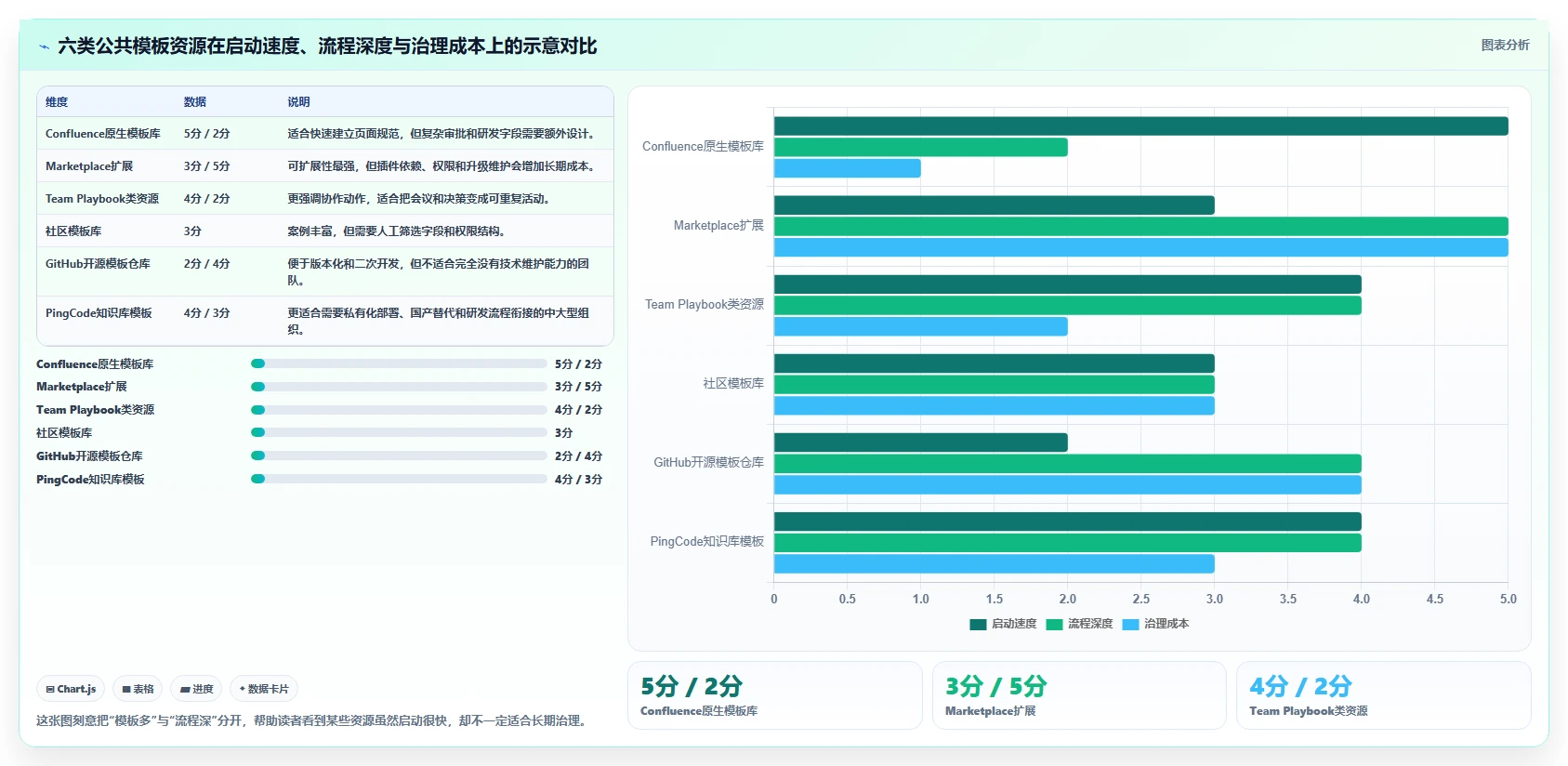This screenshot has width=1568, height=766.
Task: Click the 维度 table column header
Action: [x=57, y=102]
